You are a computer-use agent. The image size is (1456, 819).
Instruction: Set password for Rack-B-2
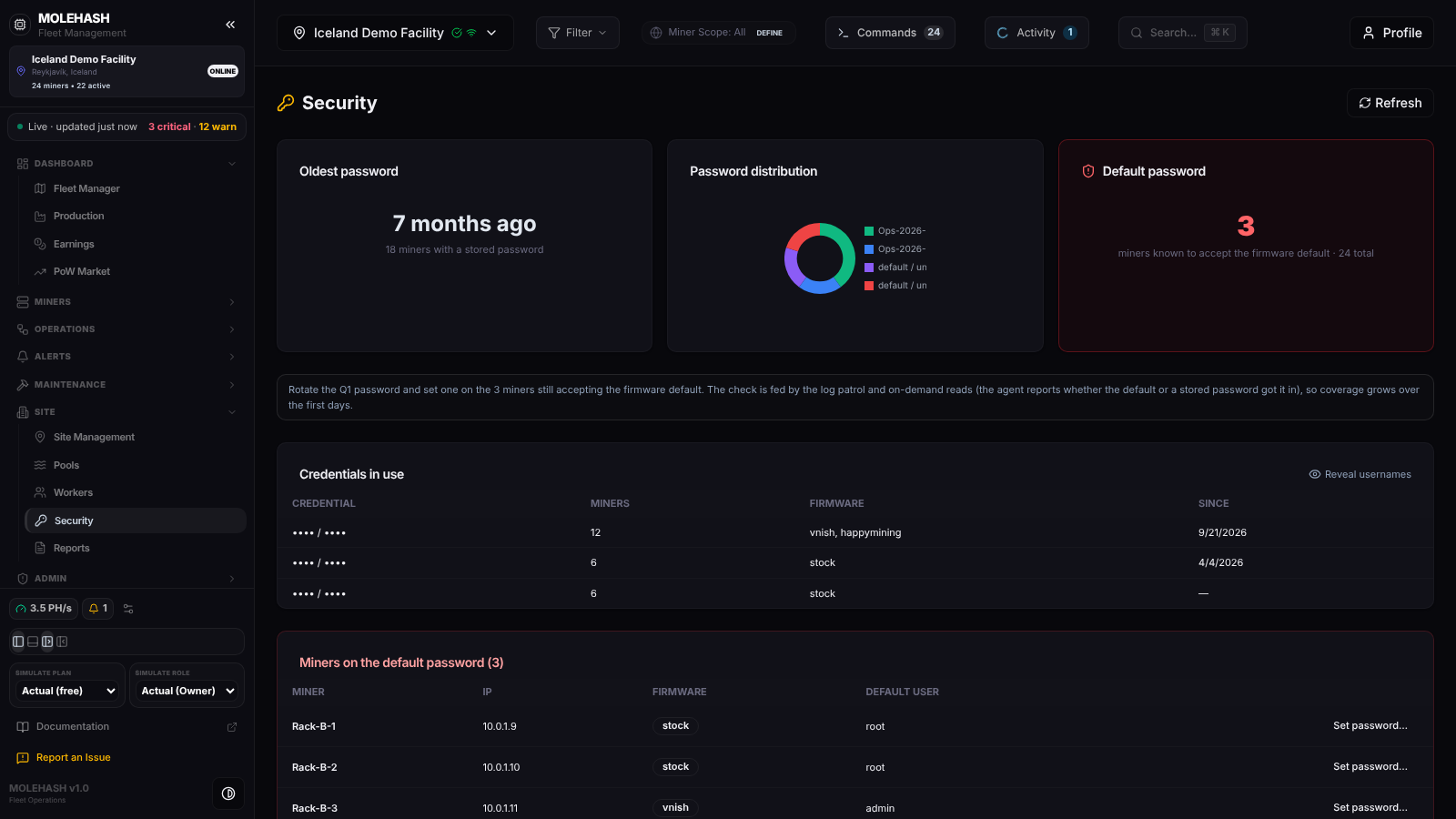tap(1370, 766)
